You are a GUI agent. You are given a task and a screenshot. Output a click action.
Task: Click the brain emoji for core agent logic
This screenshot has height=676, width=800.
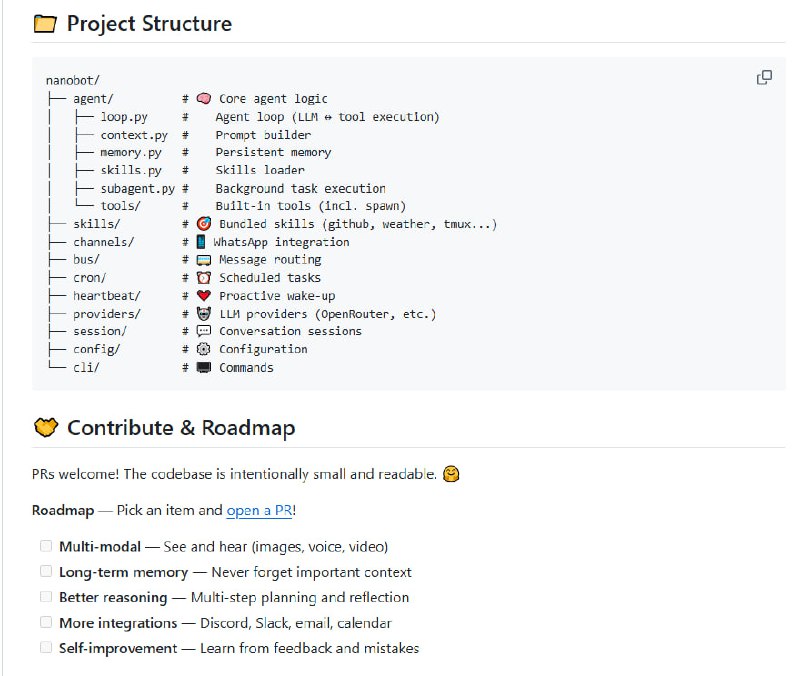[203, 99]
